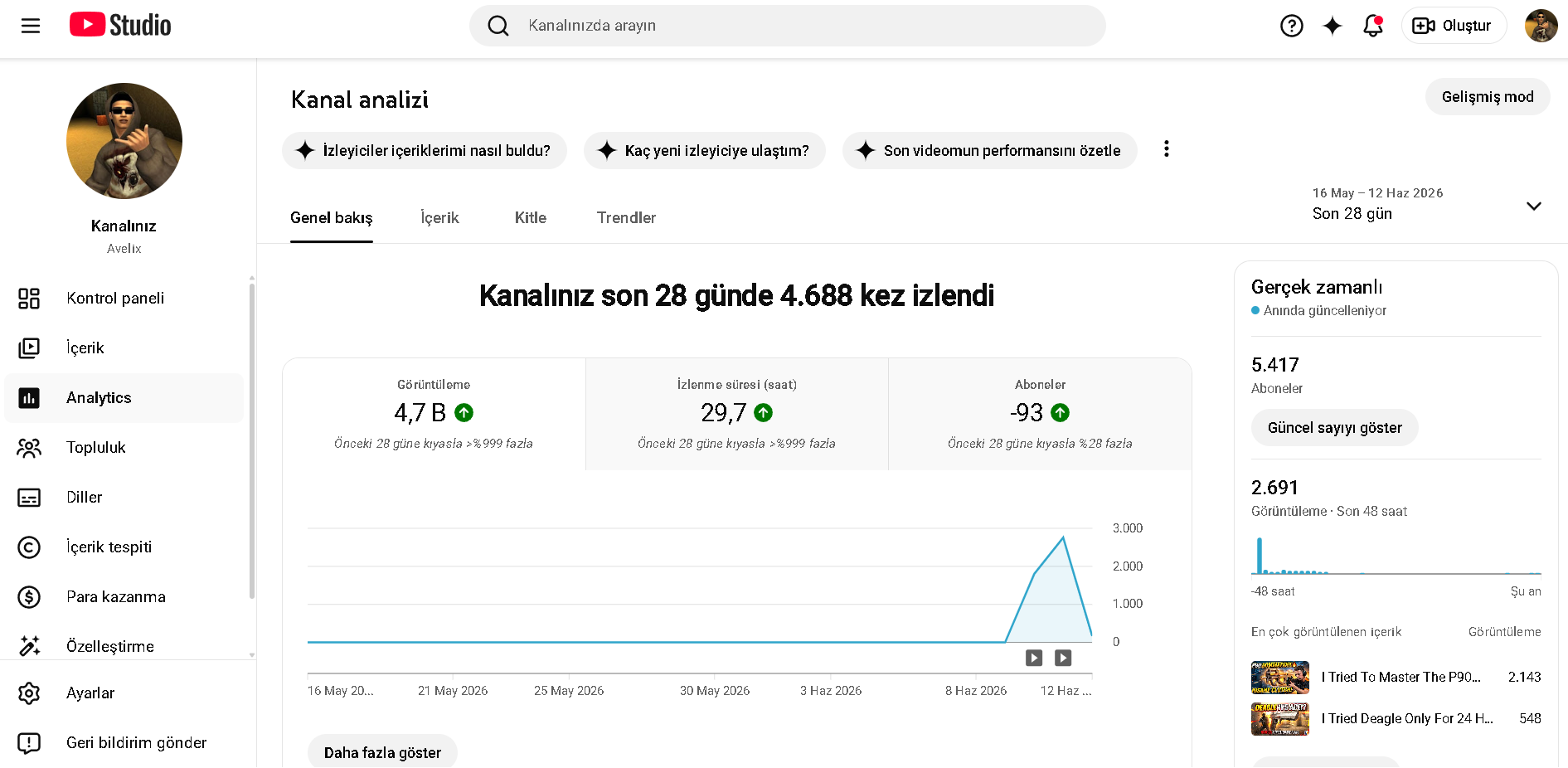Screen dimensions: 1568x768
Task: Open Özelleştirme in the sidebar
Action: coord(124,646)
